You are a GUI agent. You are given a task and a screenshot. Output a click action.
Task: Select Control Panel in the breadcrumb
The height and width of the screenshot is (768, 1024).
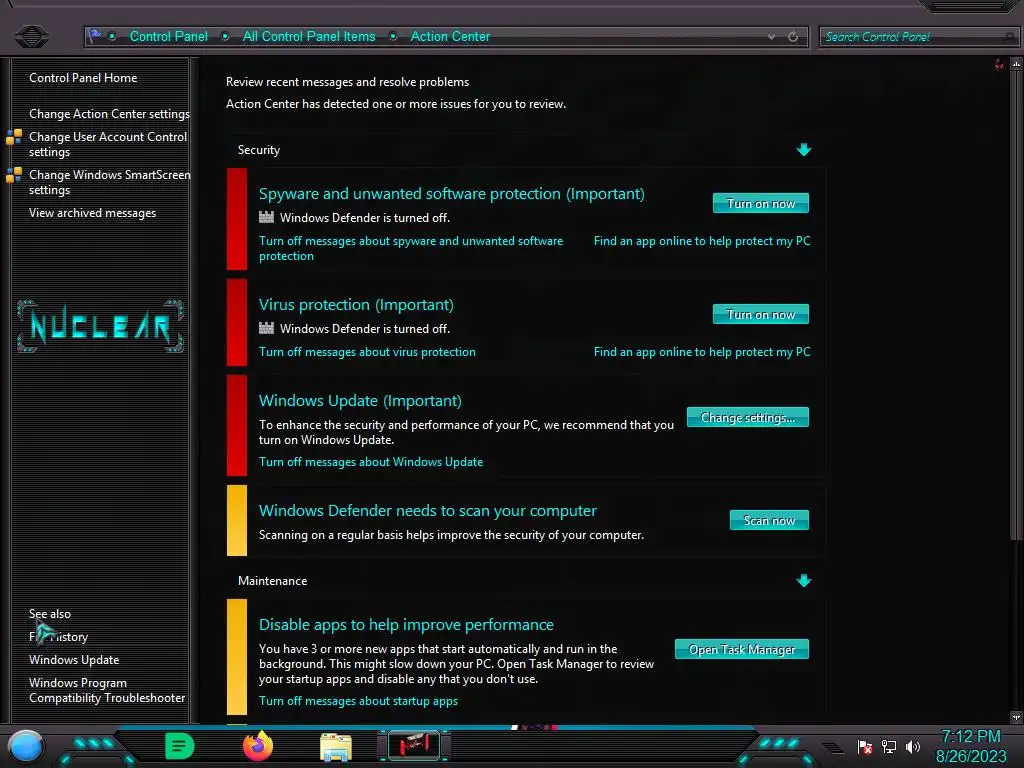[168, 37]
